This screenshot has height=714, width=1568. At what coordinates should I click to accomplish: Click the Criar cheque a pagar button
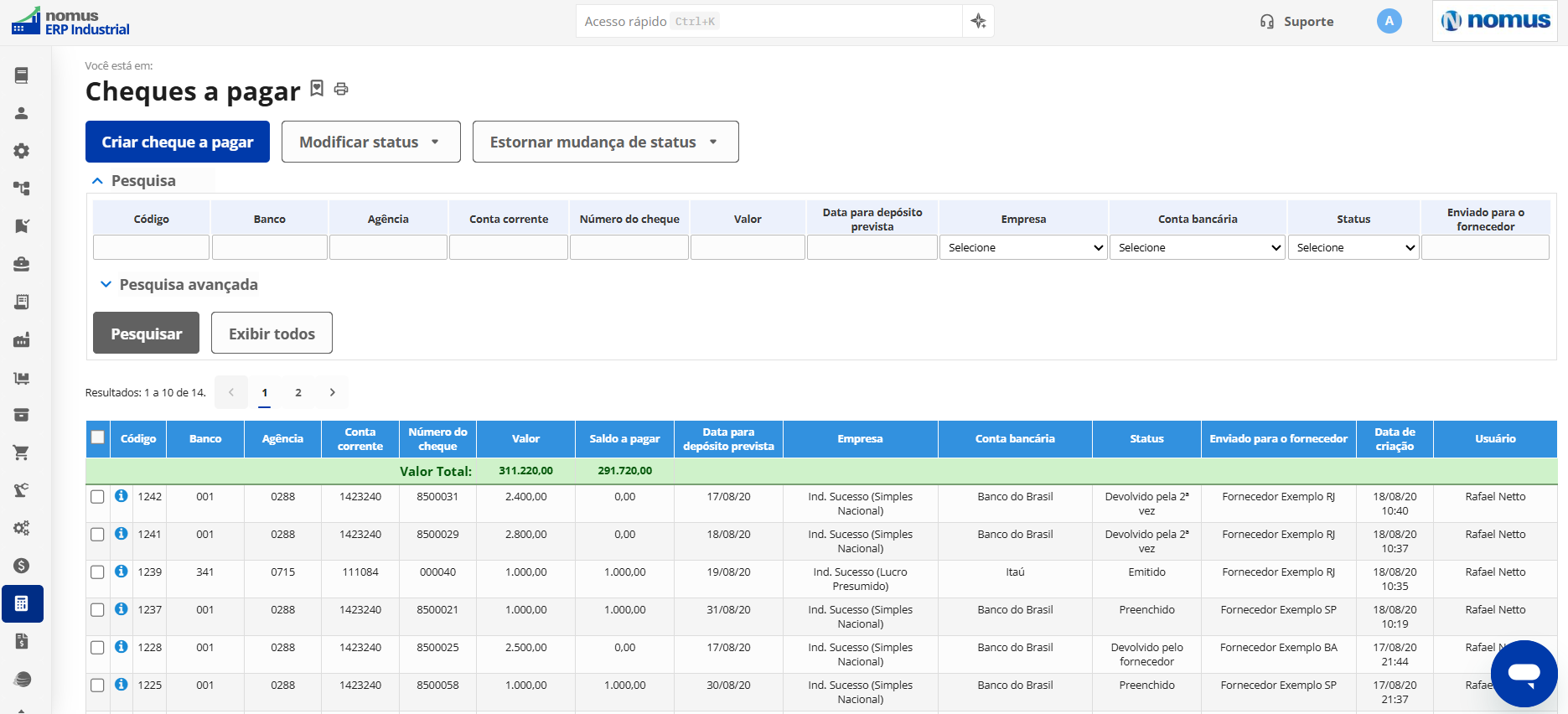tap(178, 142)
